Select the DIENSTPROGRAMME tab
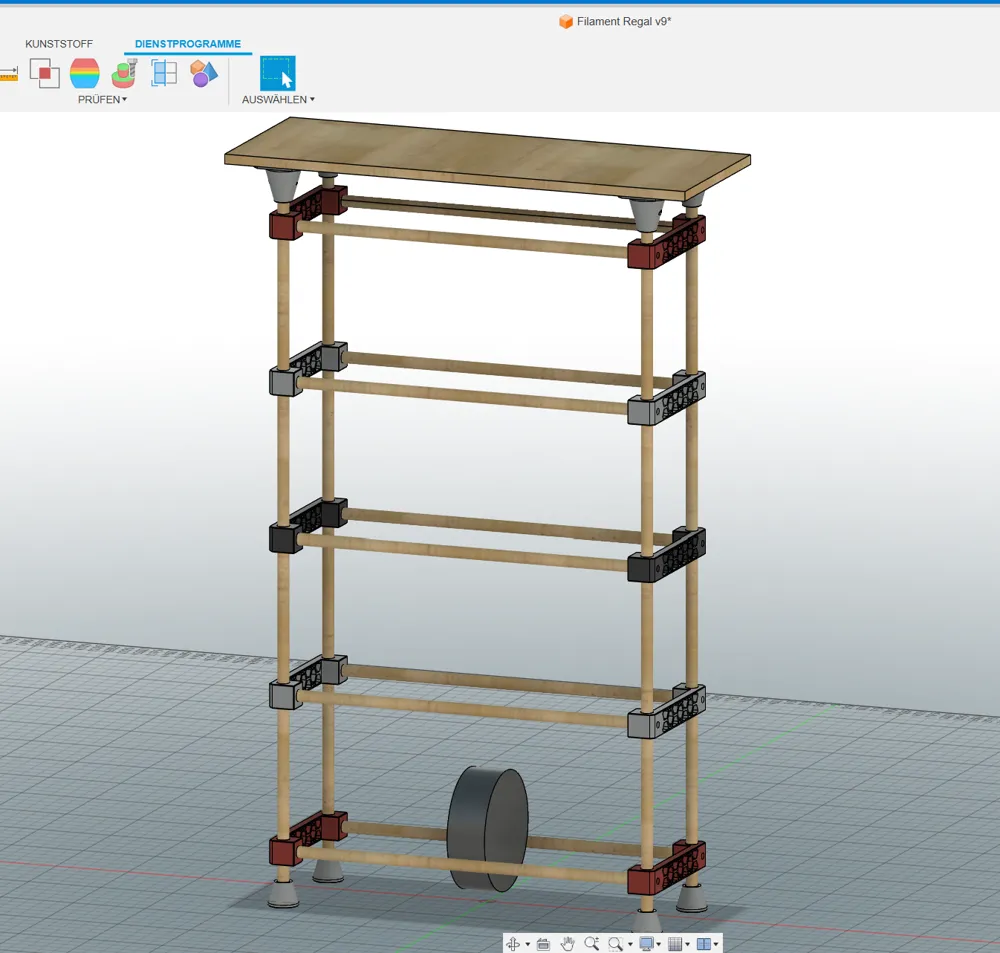Image resolution: width=1000 pixels, height=953 pixels. point(188,44)
